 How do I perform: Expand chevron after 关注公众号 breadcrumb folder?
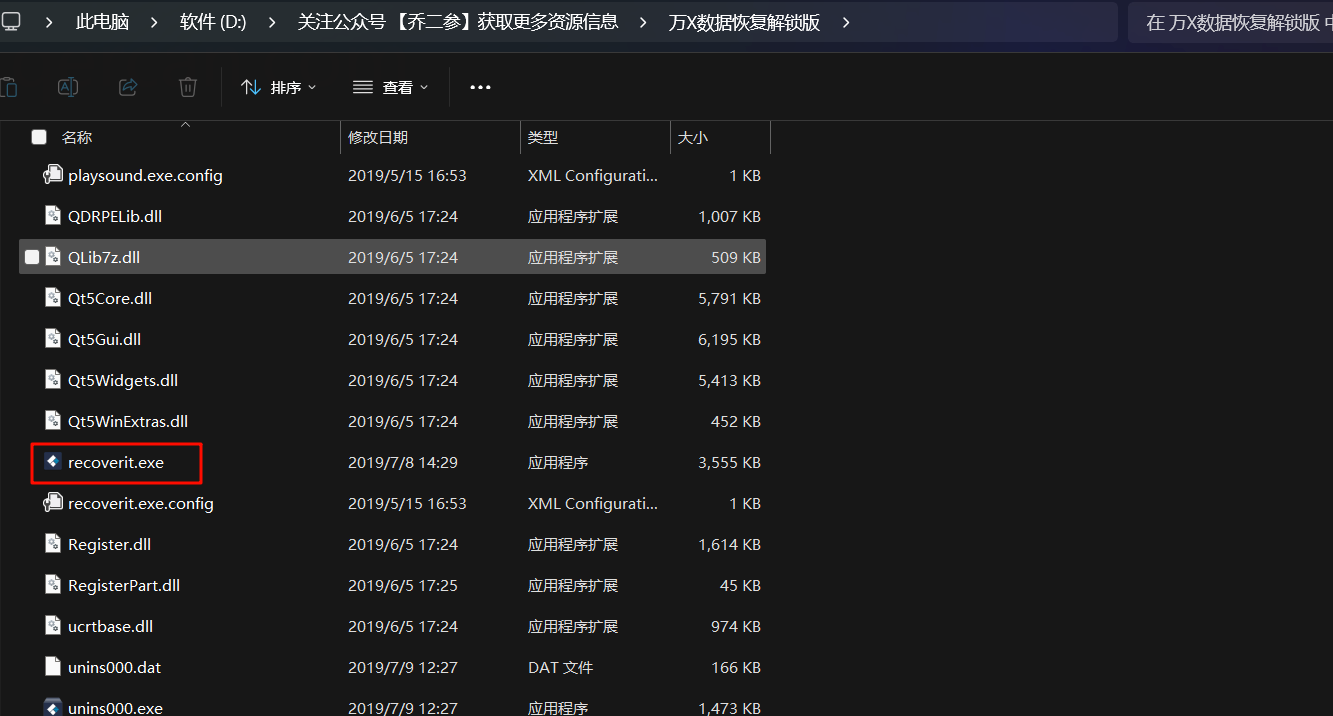(643, 22)
